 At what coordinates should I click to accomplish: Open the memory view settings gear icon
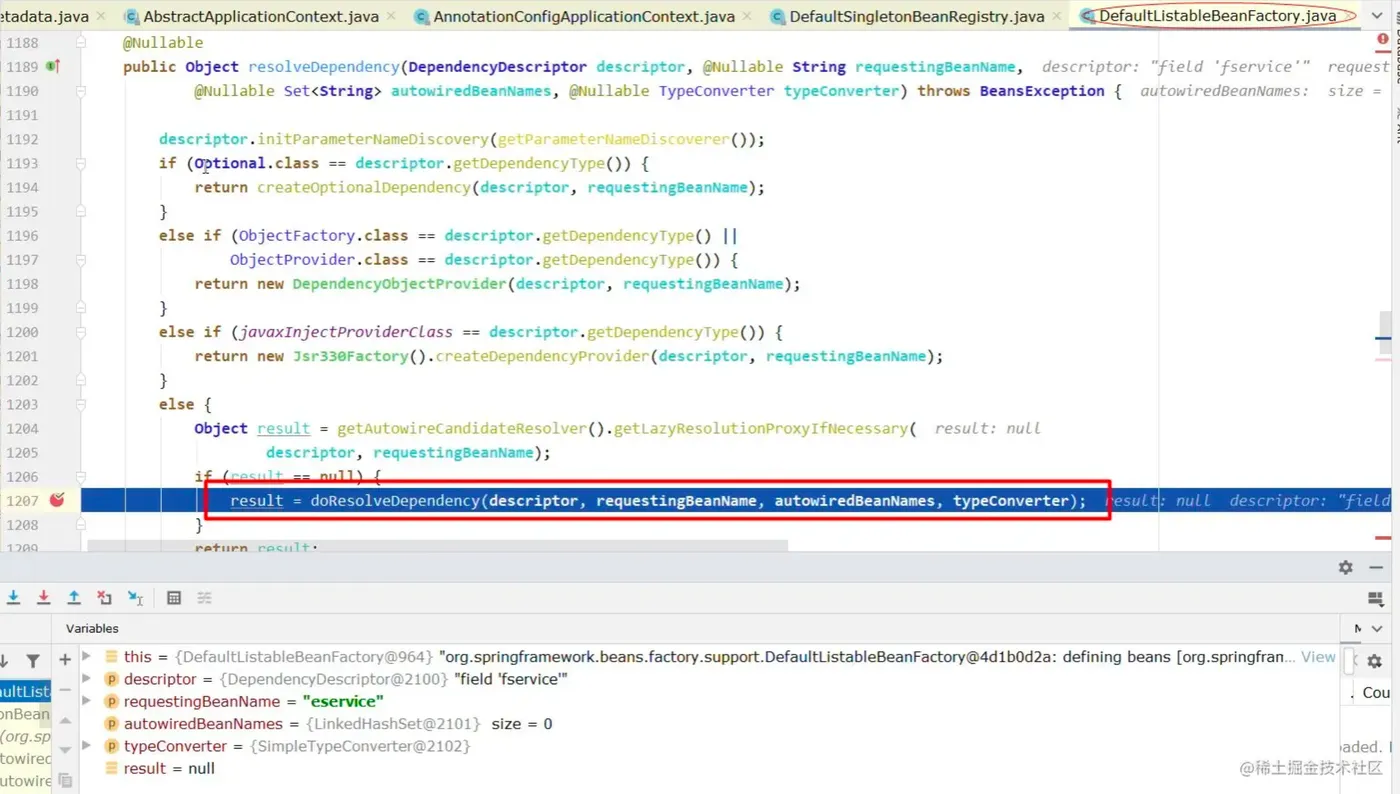coord(1374,661)
